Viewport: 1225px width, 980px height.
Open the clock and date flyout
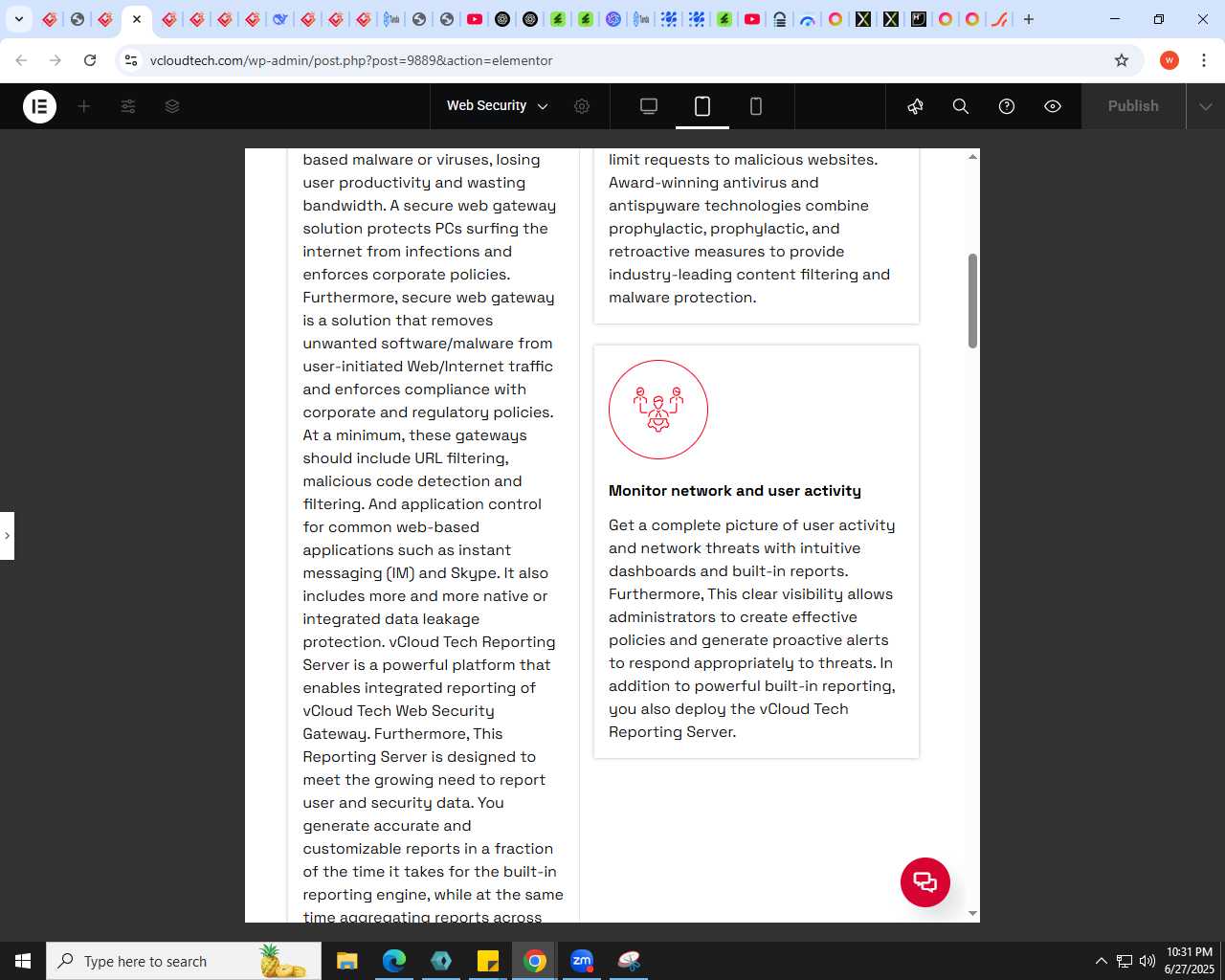[1189, 961]
